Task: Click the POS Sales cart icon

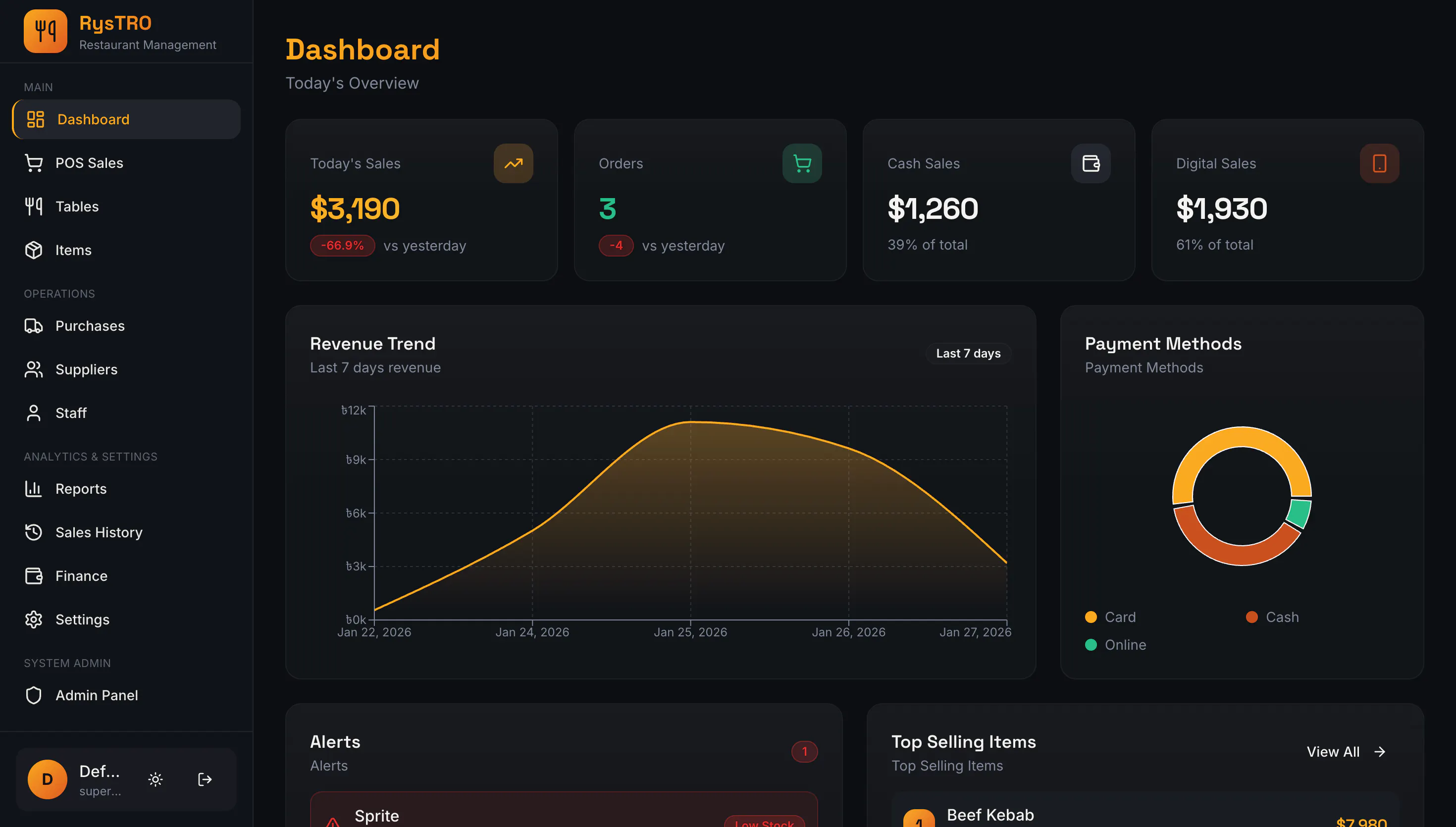Action: pos(34,163)
